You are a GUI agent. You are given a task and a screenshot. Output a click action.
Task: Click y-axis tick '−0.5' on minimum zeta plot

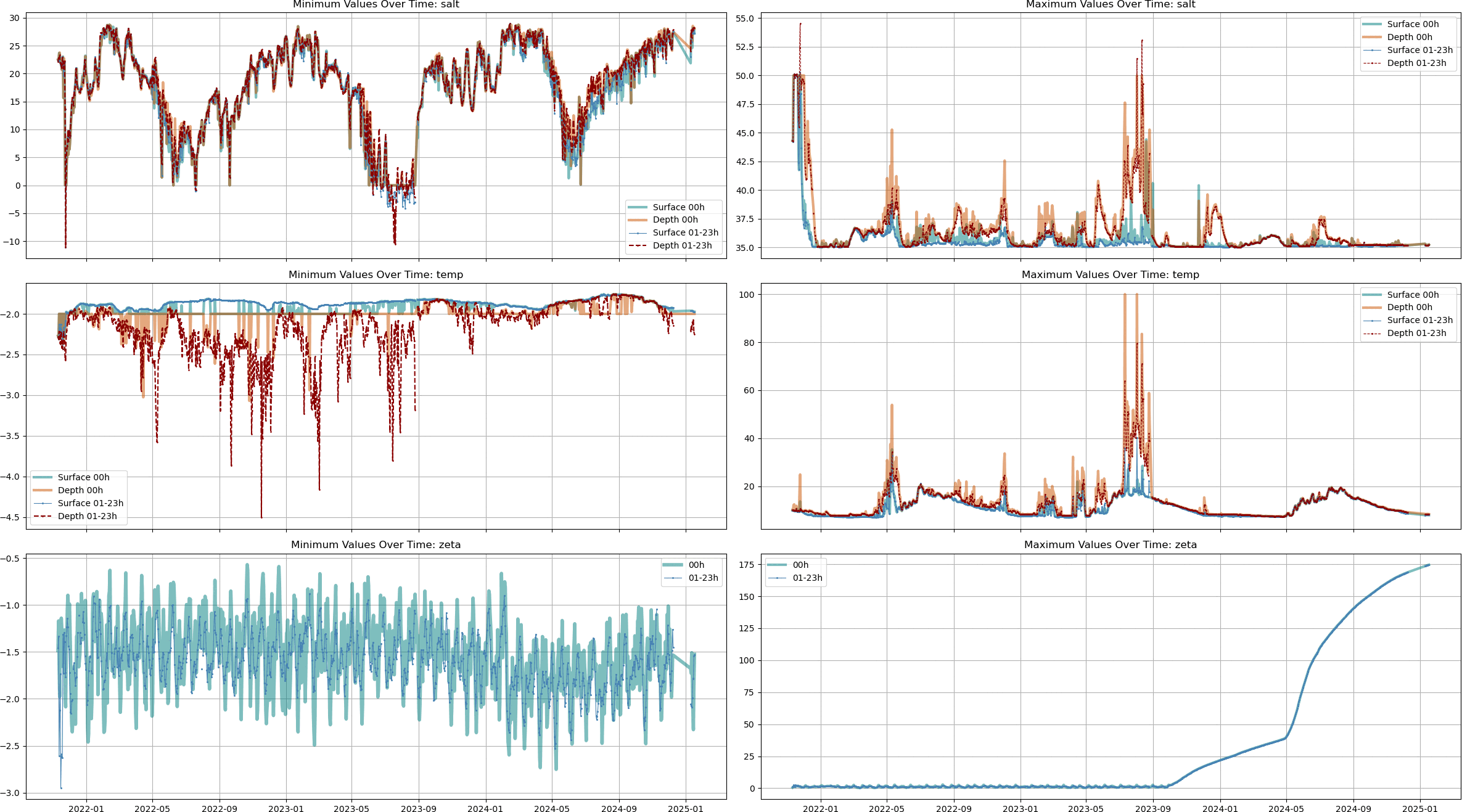pos(9,559)
